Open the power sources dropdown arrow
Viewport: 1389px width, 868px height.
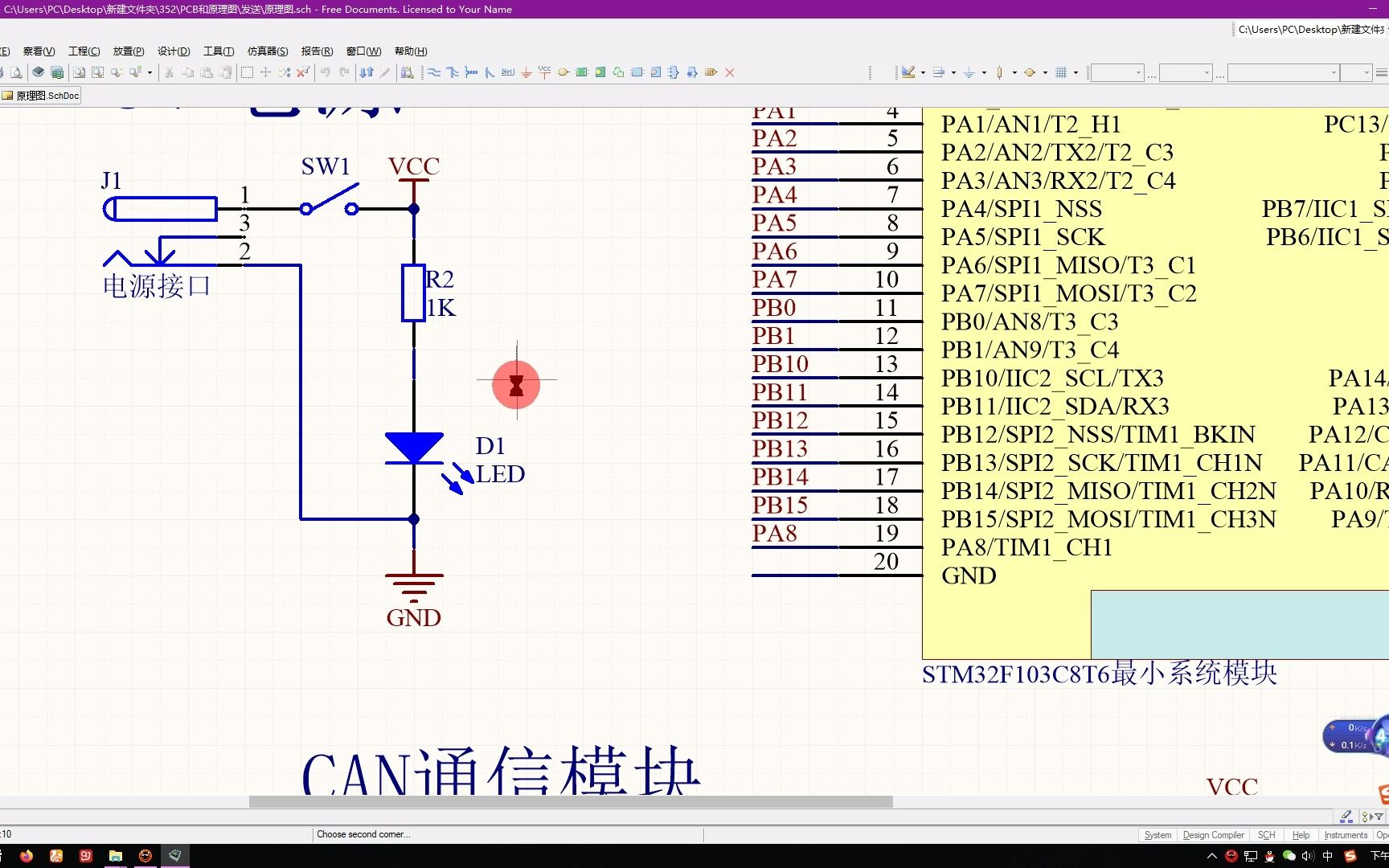[984, 72]
